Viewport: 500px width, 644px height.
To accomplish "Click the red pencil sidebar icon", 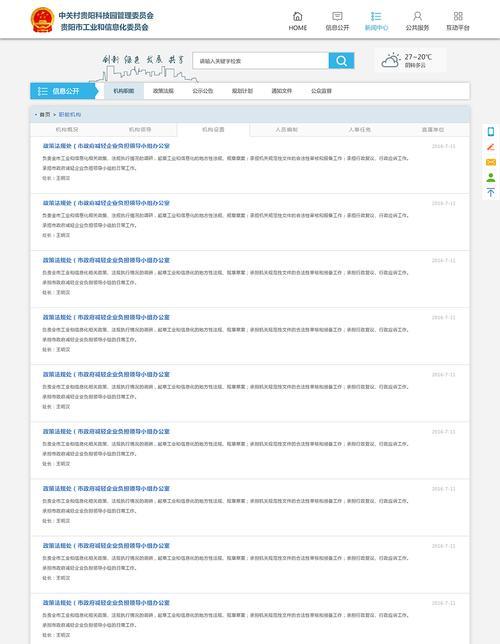I will (x=491, y=147).
